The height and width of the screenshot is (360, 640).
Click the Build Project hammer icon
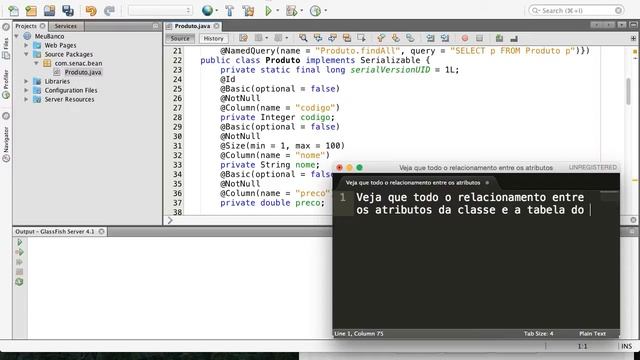tap(230, 11)
